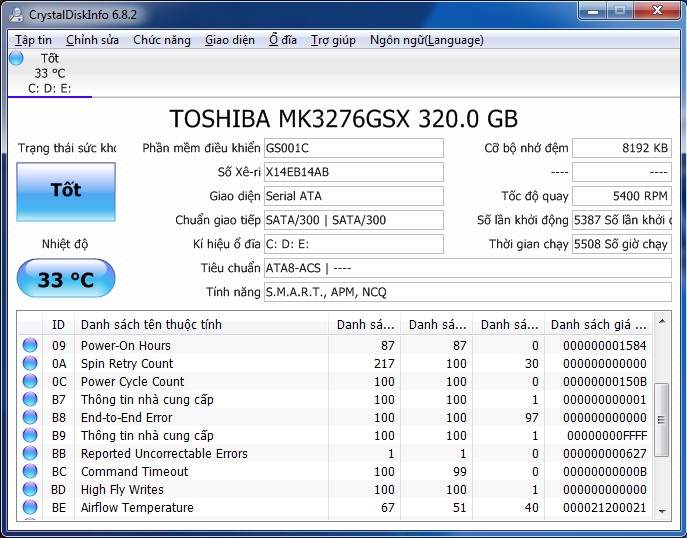Click the status orb for Airflow Temperature
Screen dimensions: 687x538
(x=30, y=507)
